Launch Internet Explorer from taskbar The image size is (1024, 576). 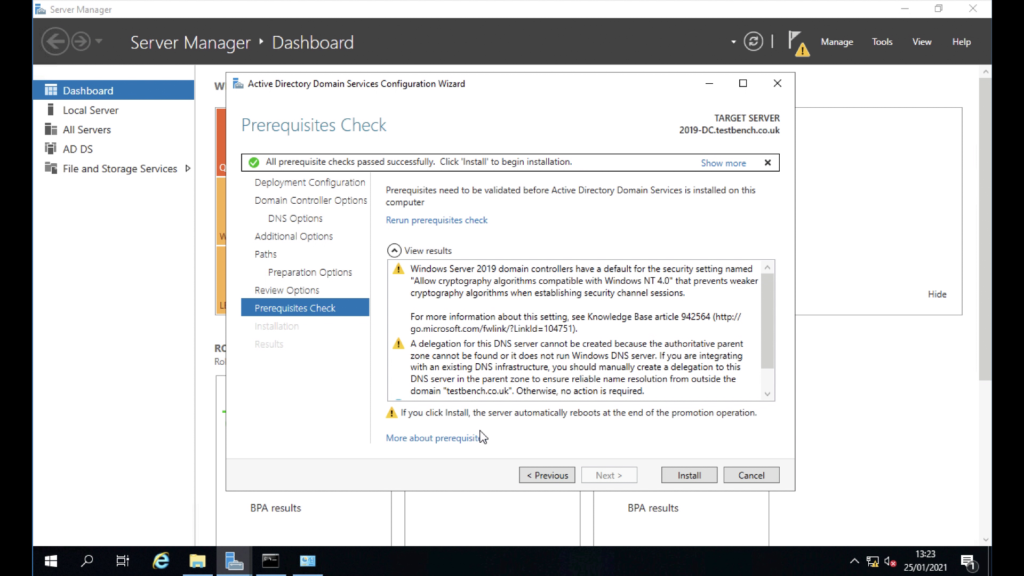click(x=161, y=561)
